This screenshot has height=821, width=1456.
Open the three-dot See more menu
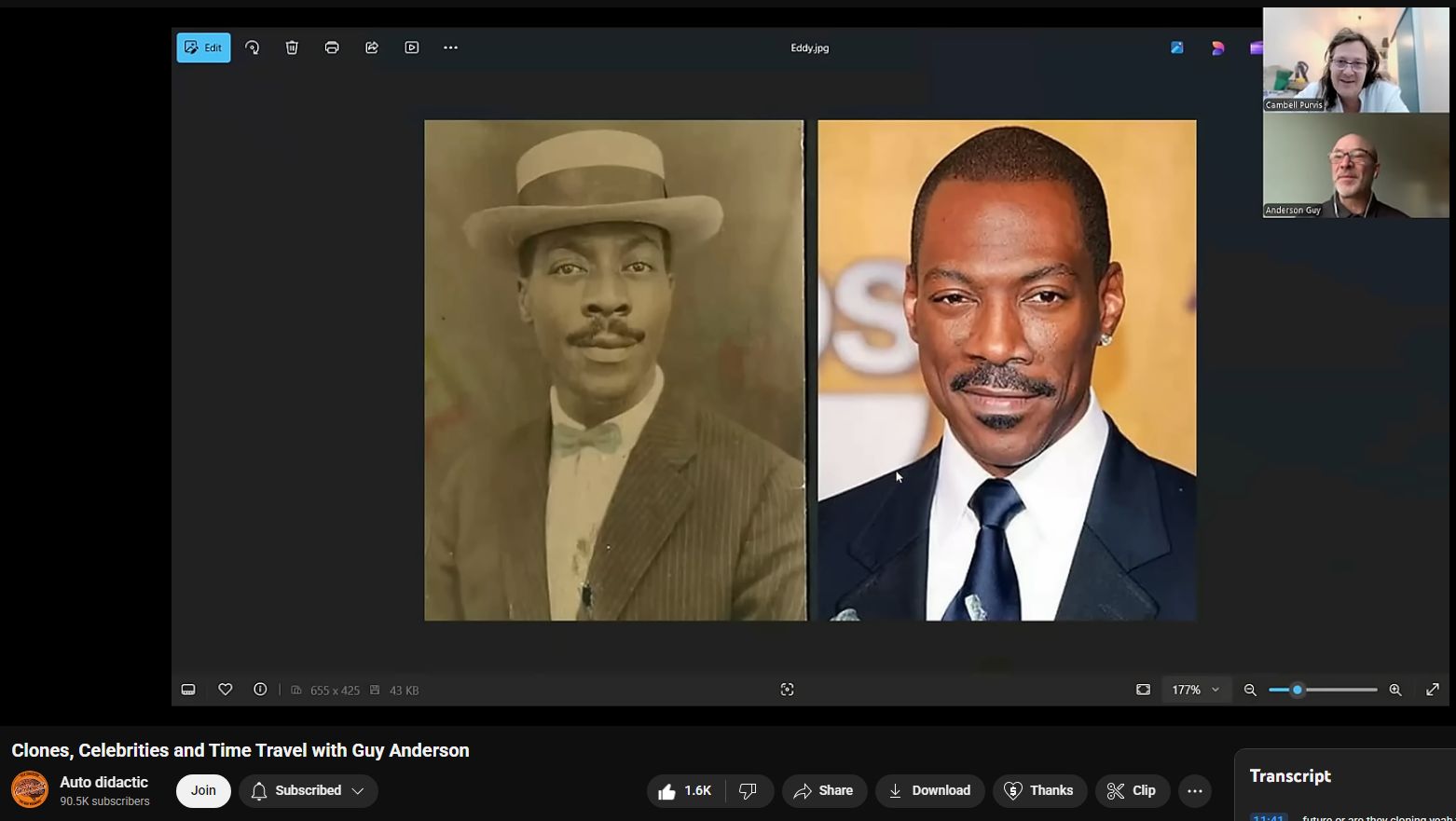tap(451, 48)
